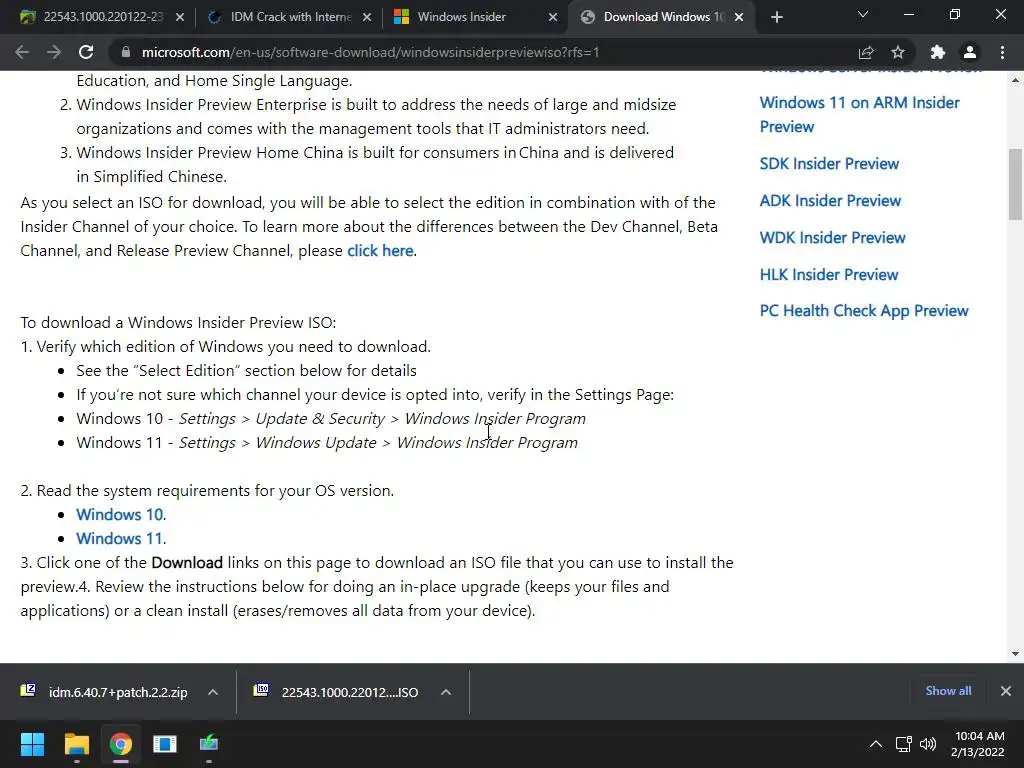The width and height of the screenshot is (1024, 768).
Task: Show all downloads
Action: [948, 691]
